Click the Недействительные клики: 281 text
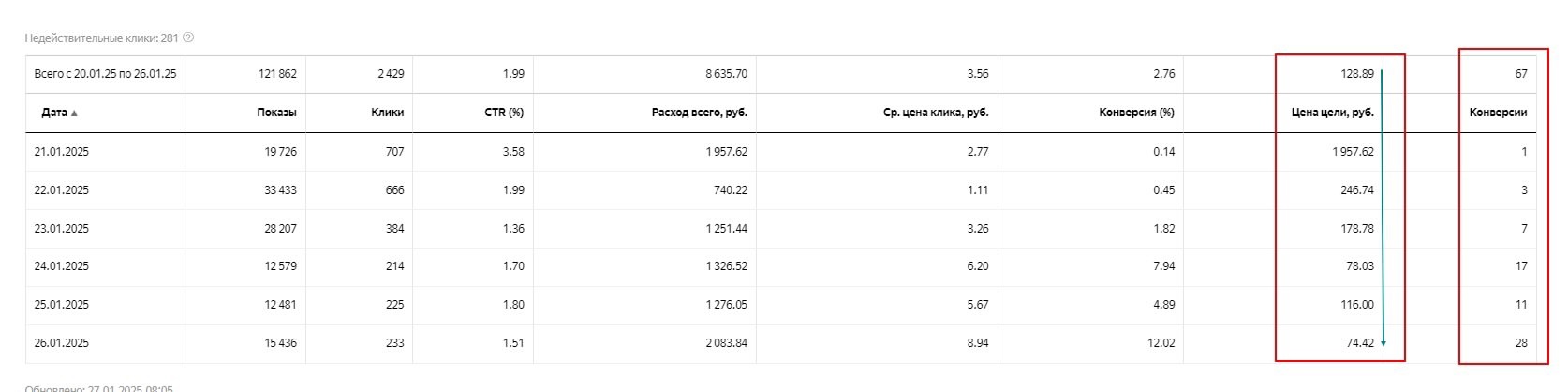This screenshot has height=392, width=1568. tap(101, 38)
